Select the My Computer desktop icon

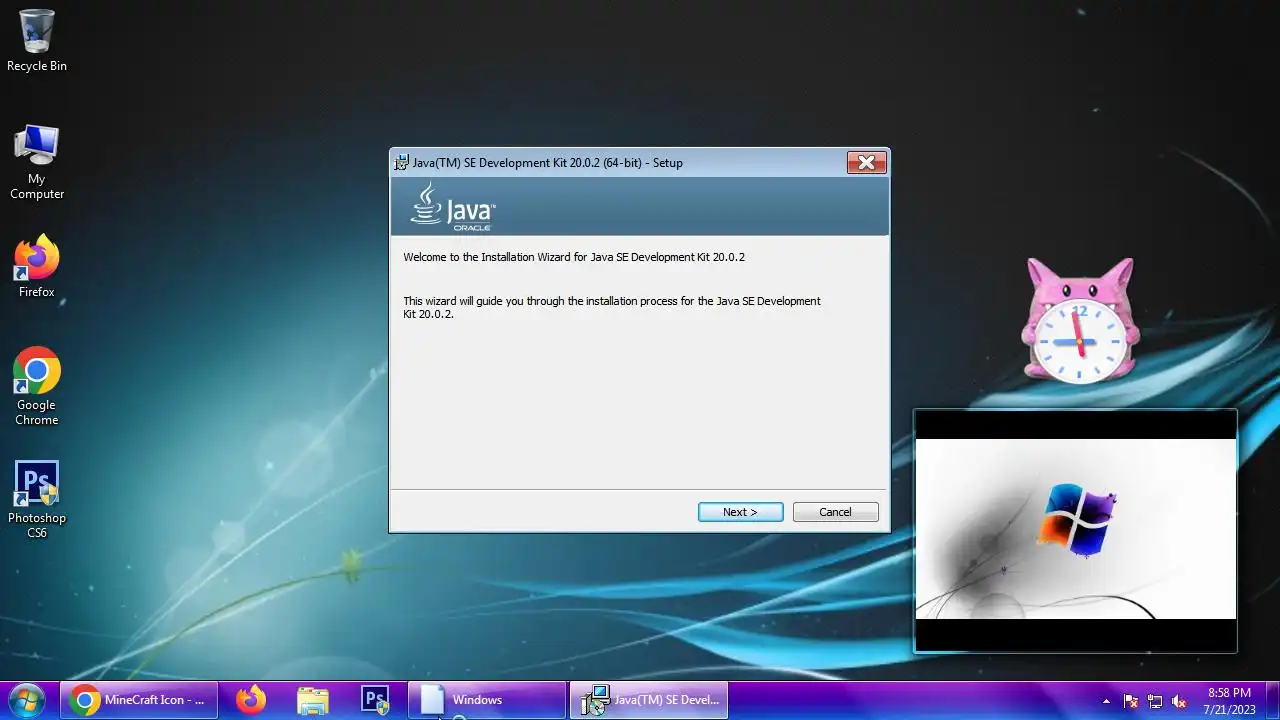click(37, 162)
